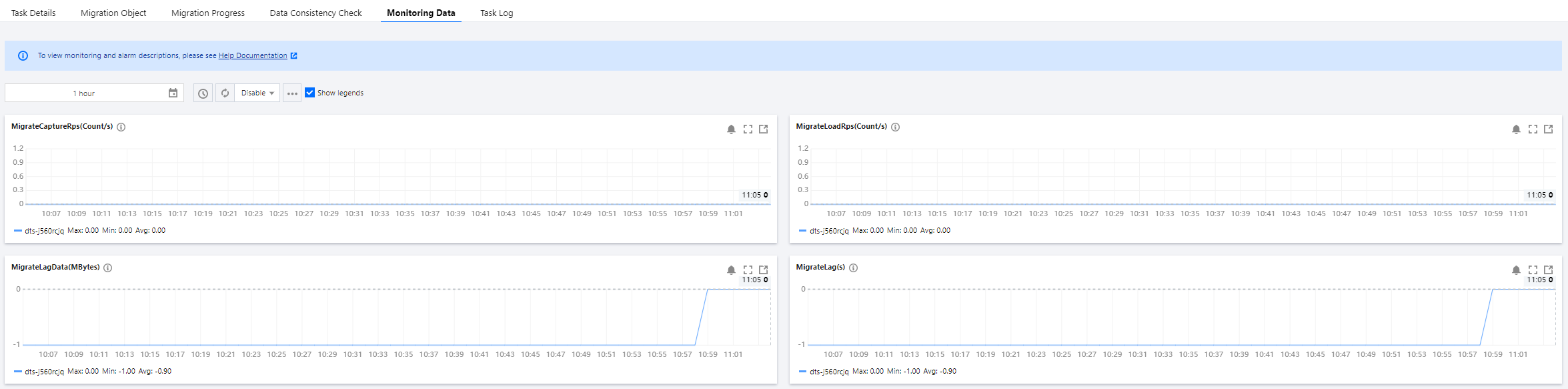The height and width of the screenshot is (389, 1568).
Task: Click the MigrateLoadRps(Count/s) chart title
Action: 842,126
